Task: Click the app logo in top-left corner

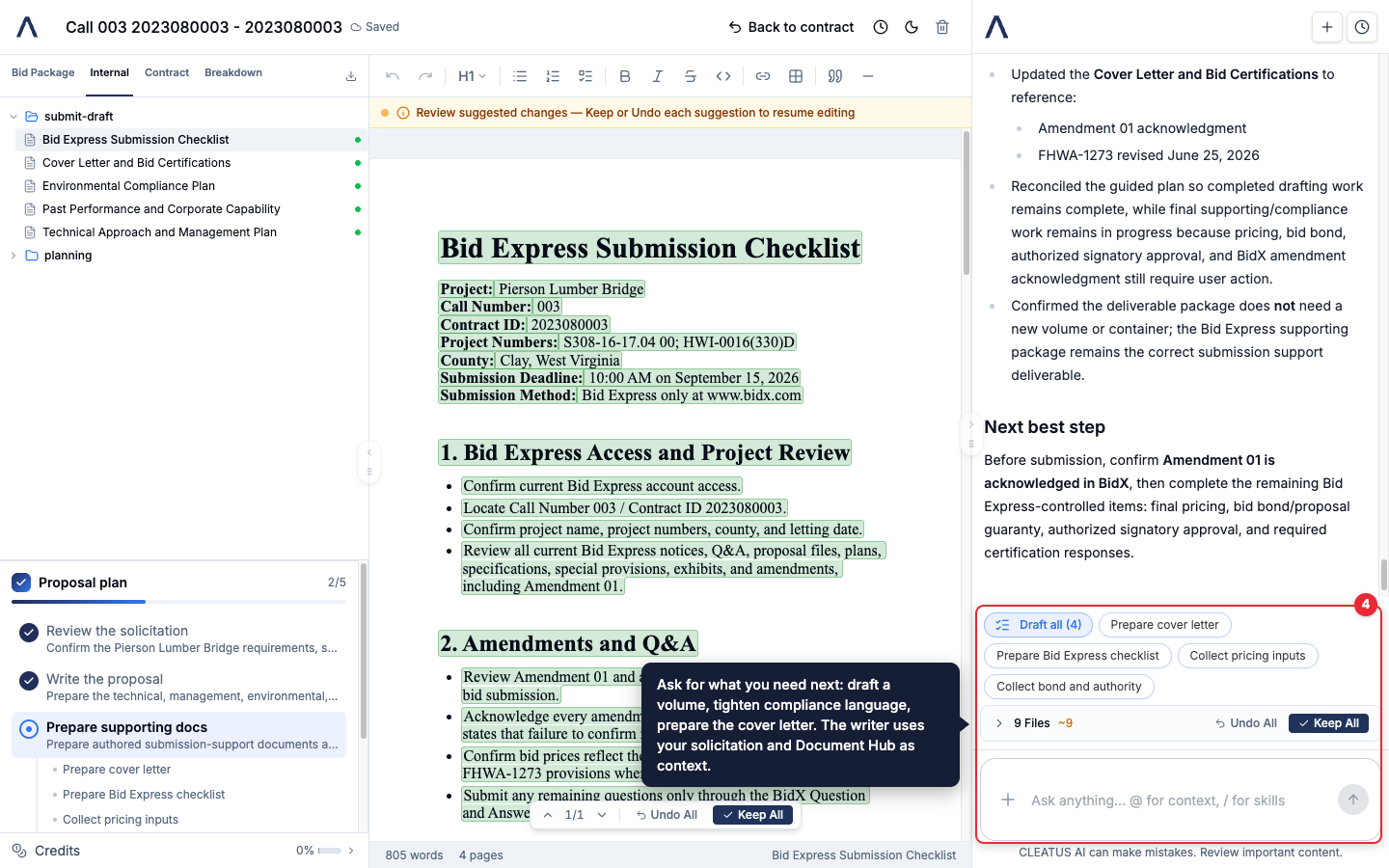Action: [x=27, y=27]
